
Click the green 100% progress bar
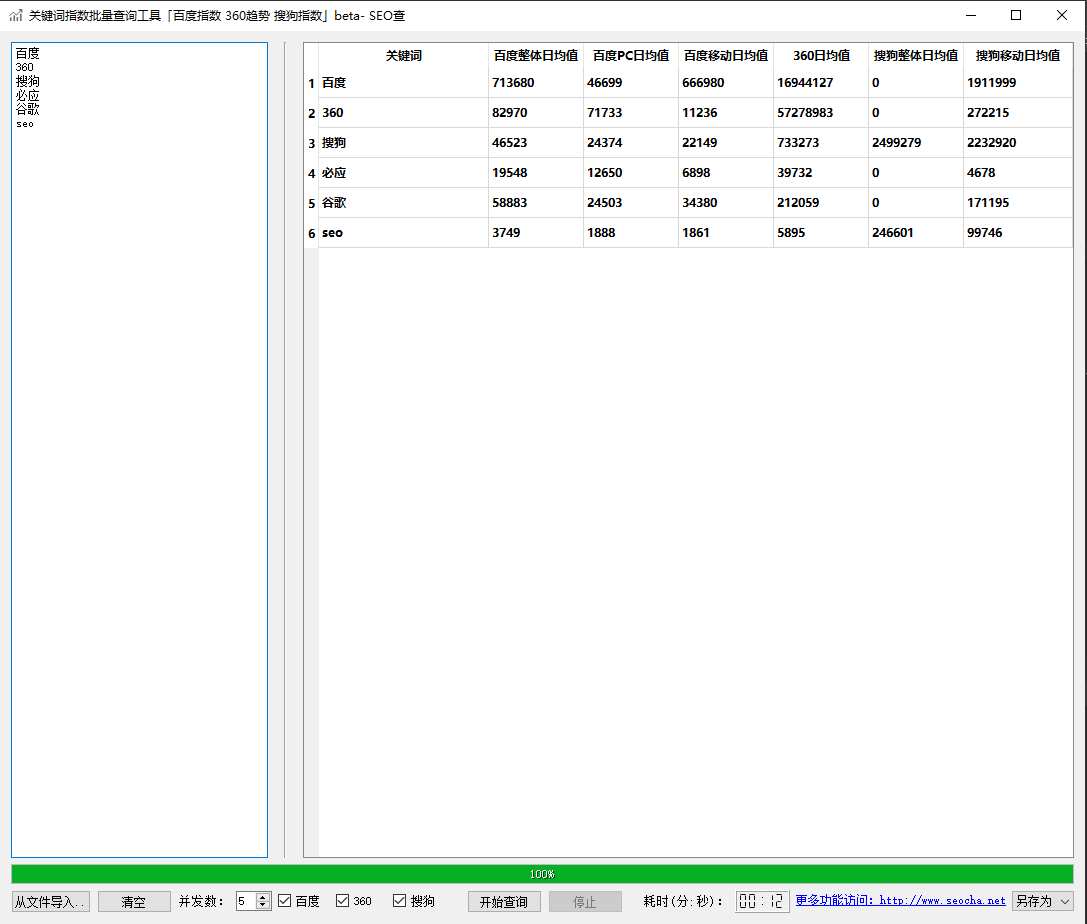tap(542, 874)
